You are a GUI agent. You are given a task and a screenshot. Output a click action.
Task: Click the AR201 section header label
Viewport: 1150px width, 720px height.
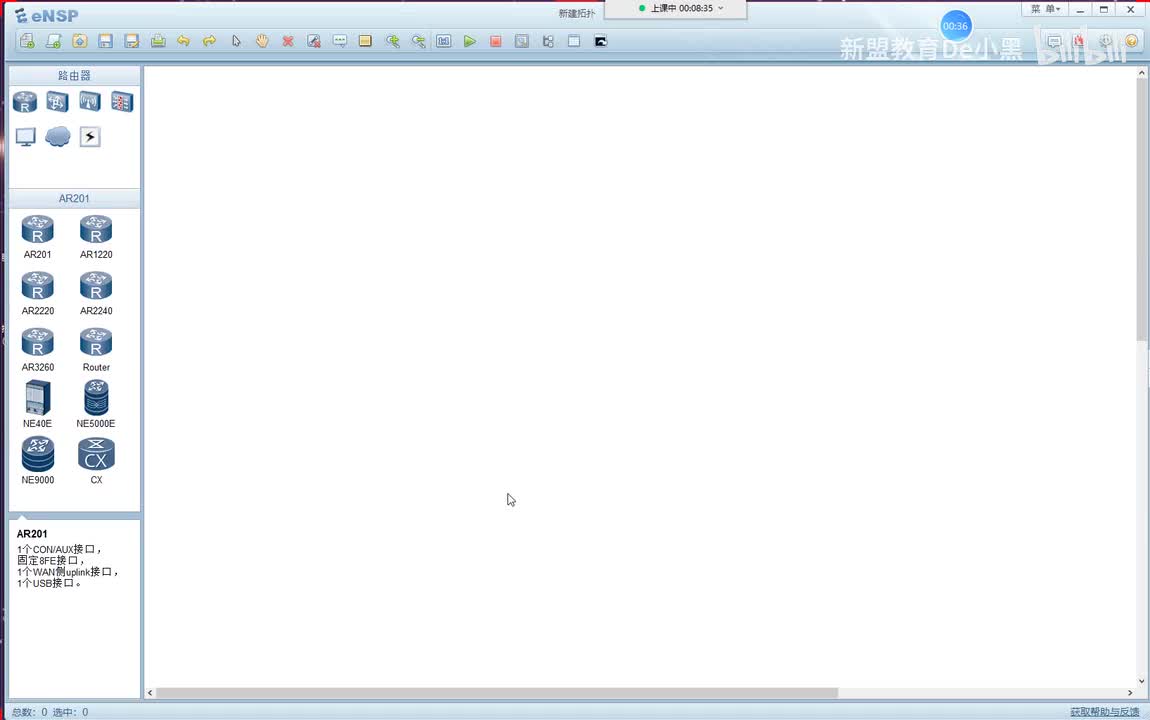coord(74,199)
